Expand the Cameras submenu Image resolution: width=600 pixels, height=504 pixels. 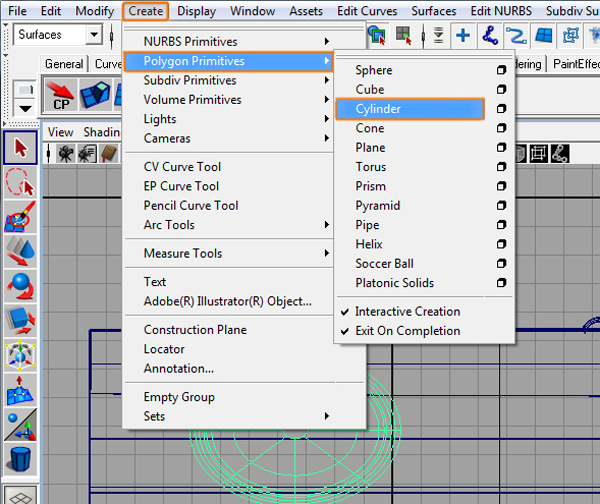pyautogui.click(x=228, y=138)
